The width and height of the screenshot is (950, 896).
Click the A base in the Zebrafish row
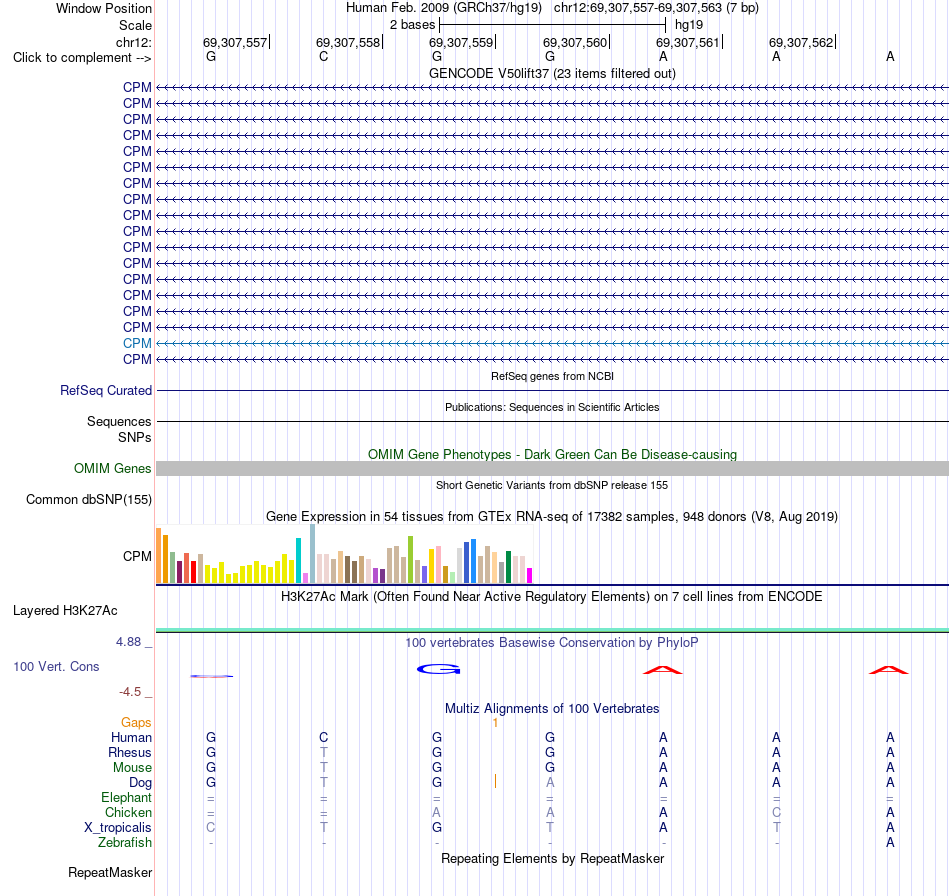pyautogui.click(x=890, y=843)
